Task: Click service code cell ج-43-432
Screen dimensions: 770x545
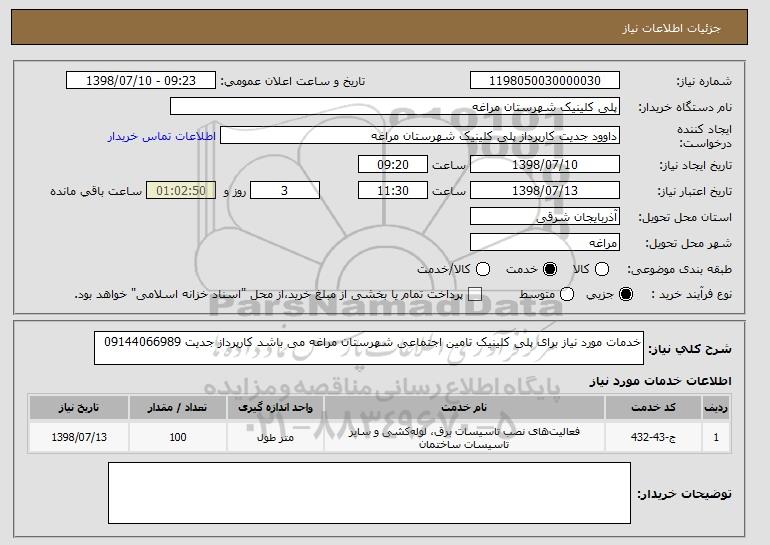Action: [x=653, y=437]
